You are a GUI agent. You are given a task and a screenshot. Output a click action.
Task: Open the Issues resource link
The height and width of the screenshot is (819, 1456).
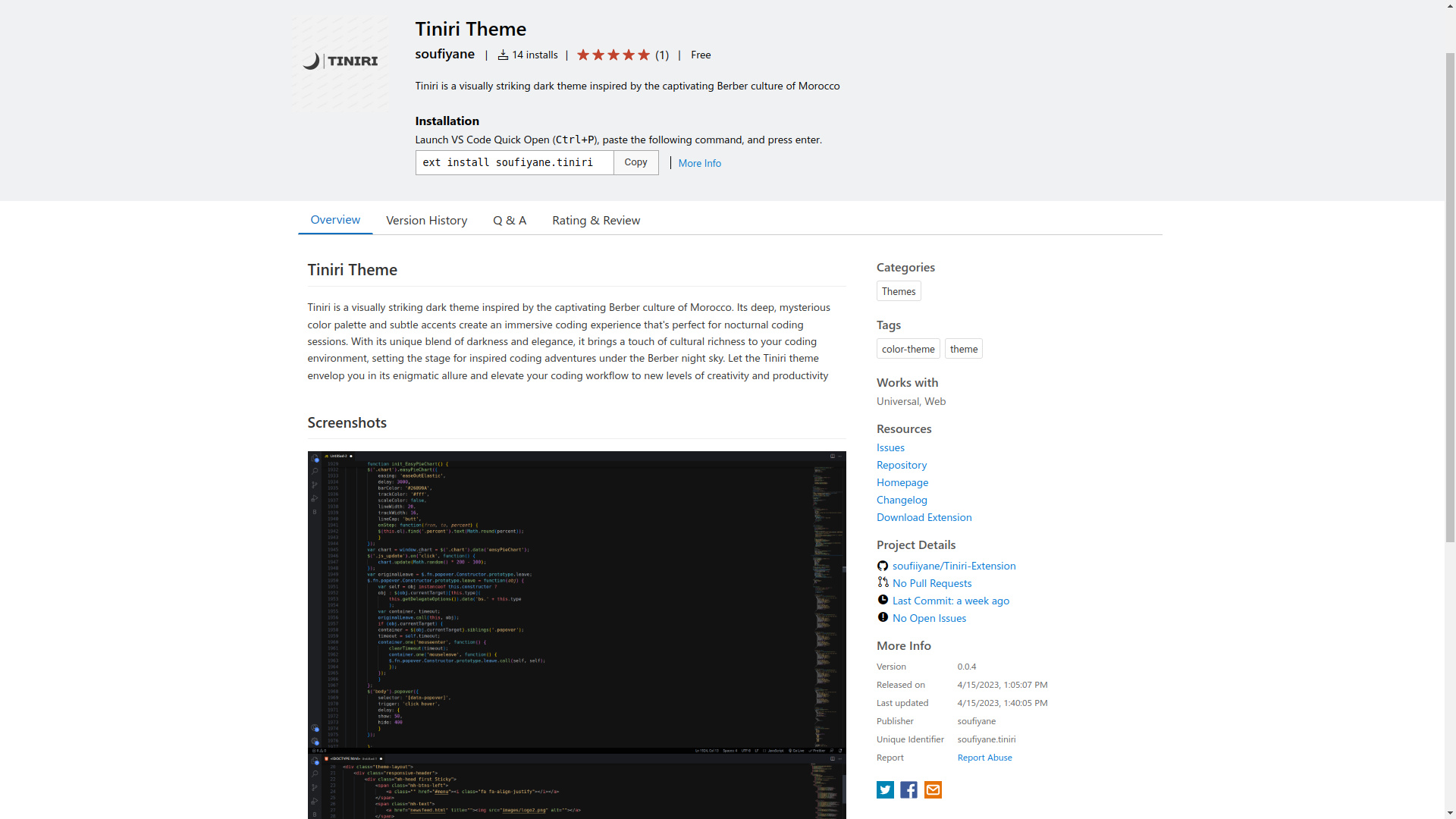[x=890, y=447]
